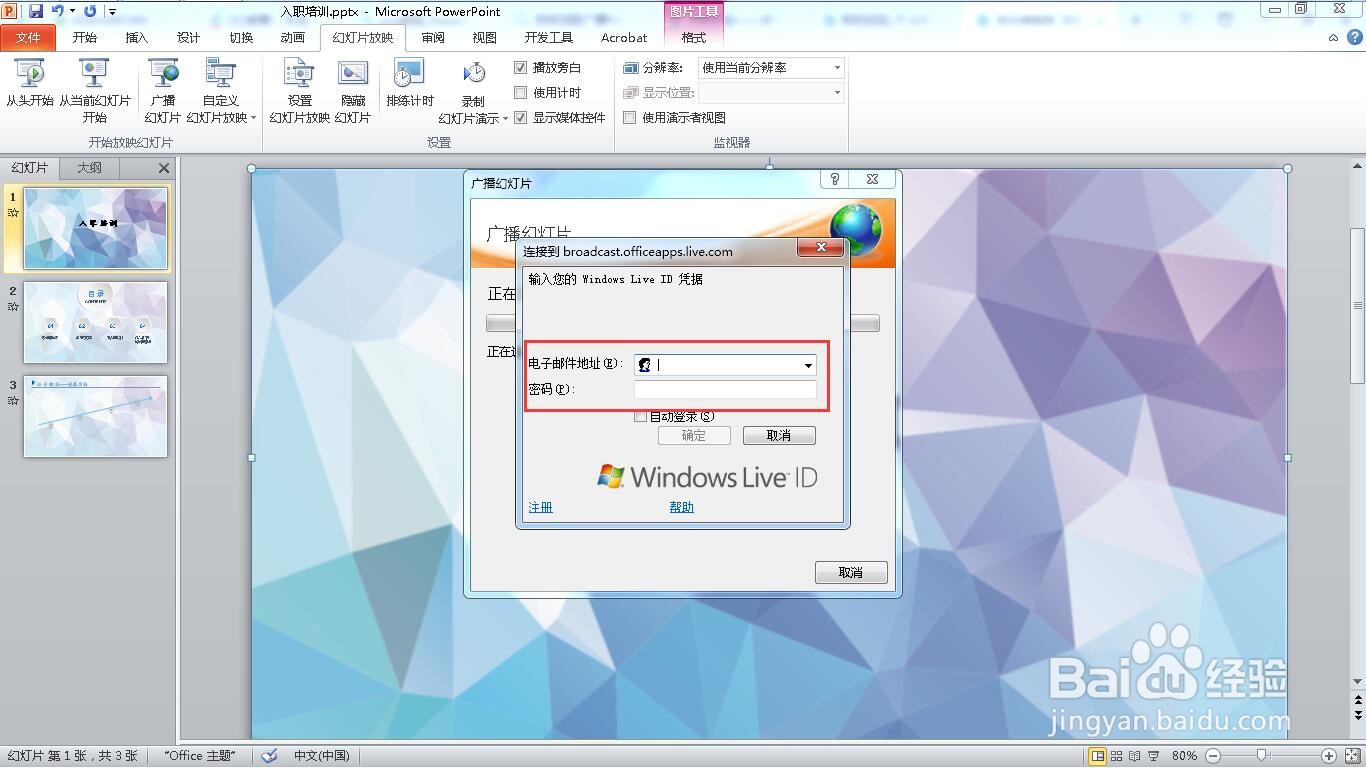Switch to Normal view in status bar

[x=1098, y=756]
